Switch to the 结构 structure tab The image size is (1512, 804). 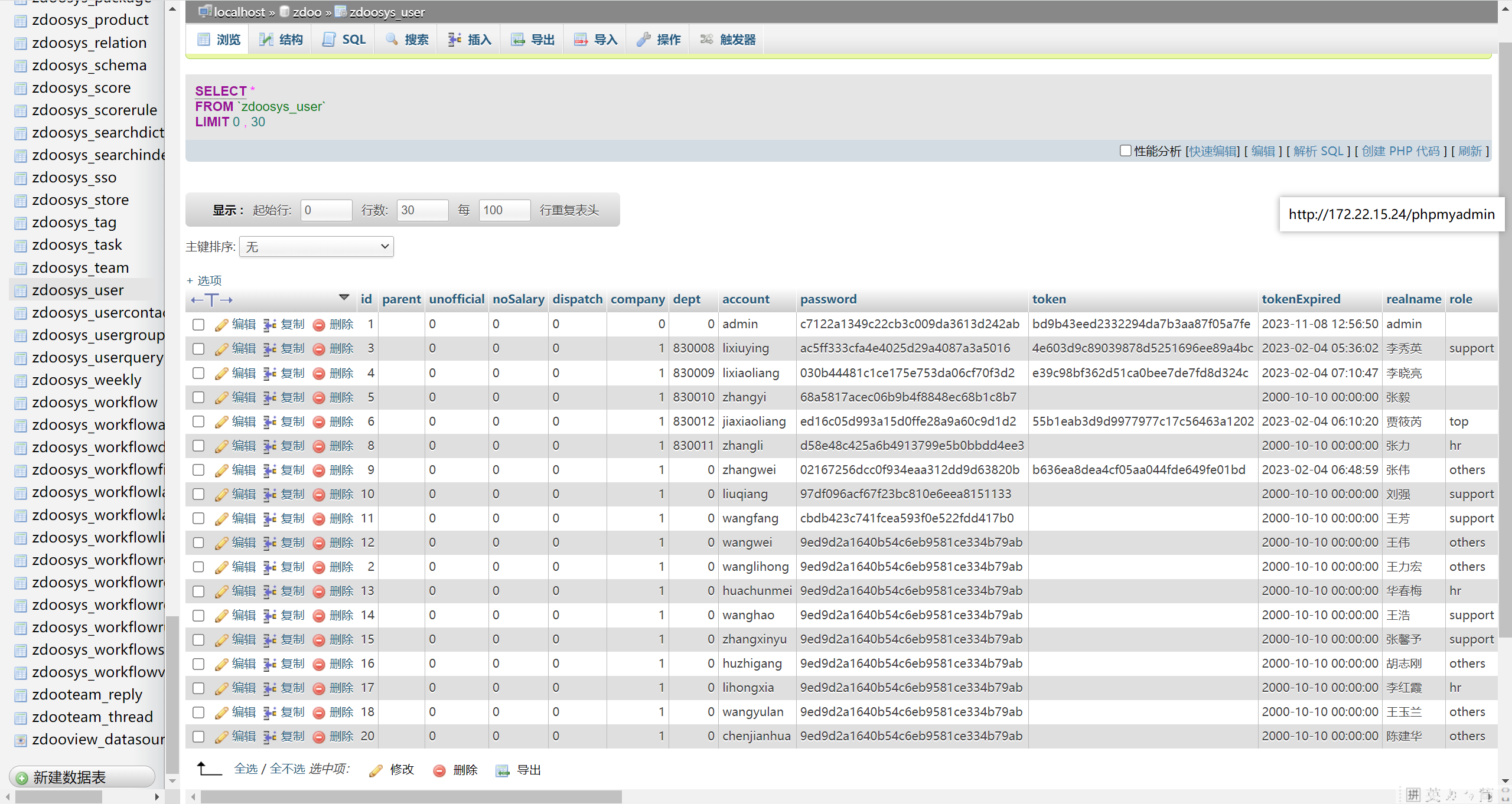(281, 40)
